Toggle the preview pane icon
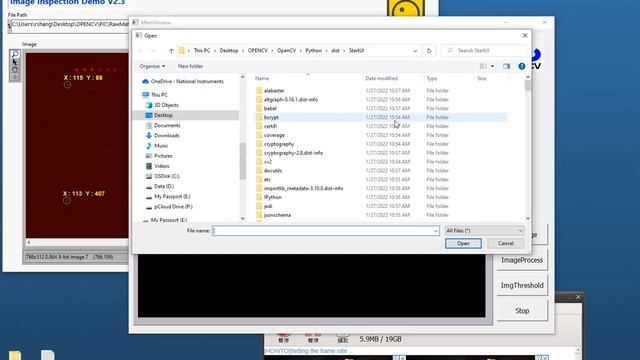 [x=506, y=66]
